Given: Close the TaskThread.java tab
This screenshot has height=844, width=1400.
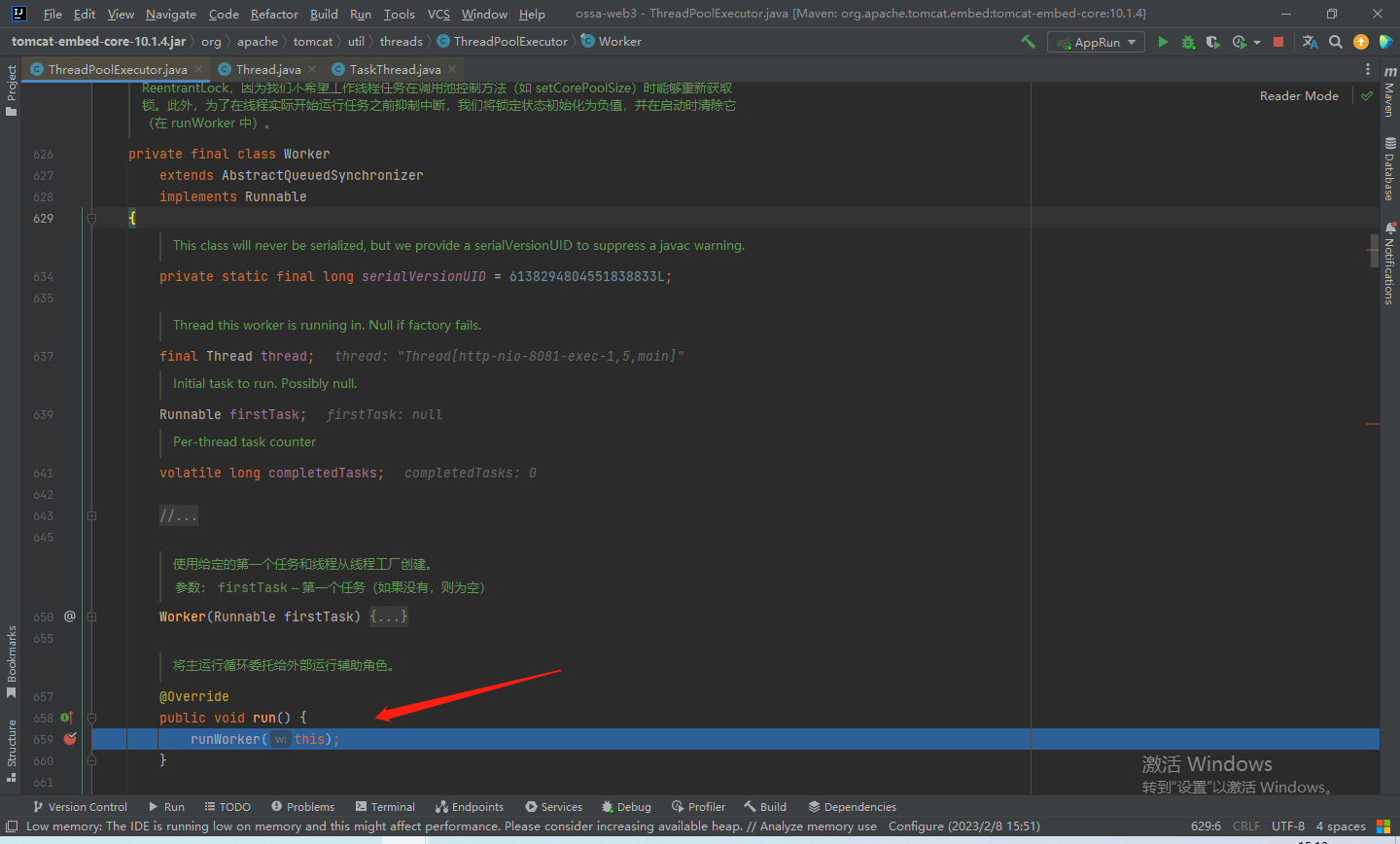Looking at the screenshot, I should coord(452,69).
